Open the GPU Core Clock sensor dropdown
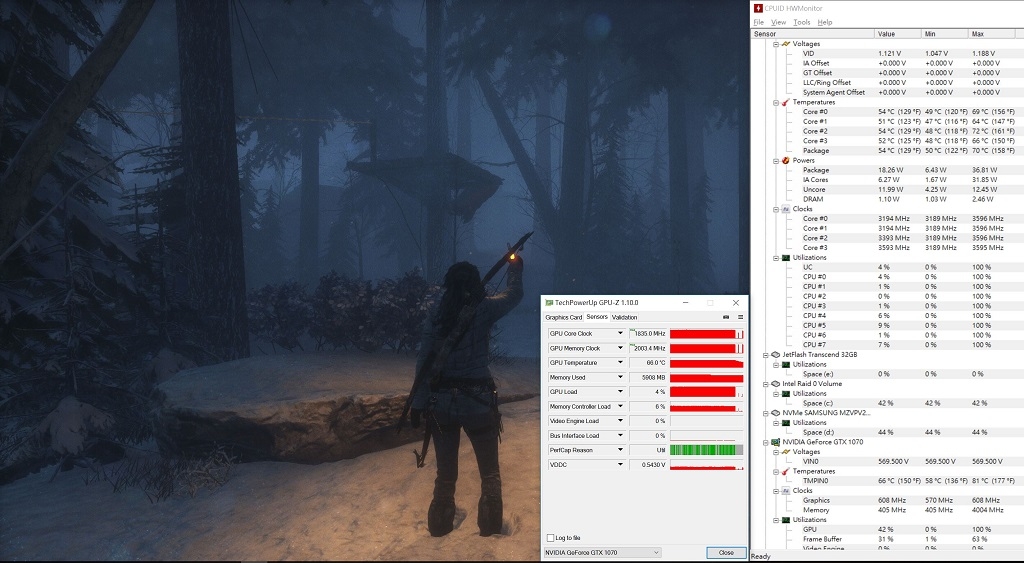Screen dimensions: 1024x563 pos(620,333)
